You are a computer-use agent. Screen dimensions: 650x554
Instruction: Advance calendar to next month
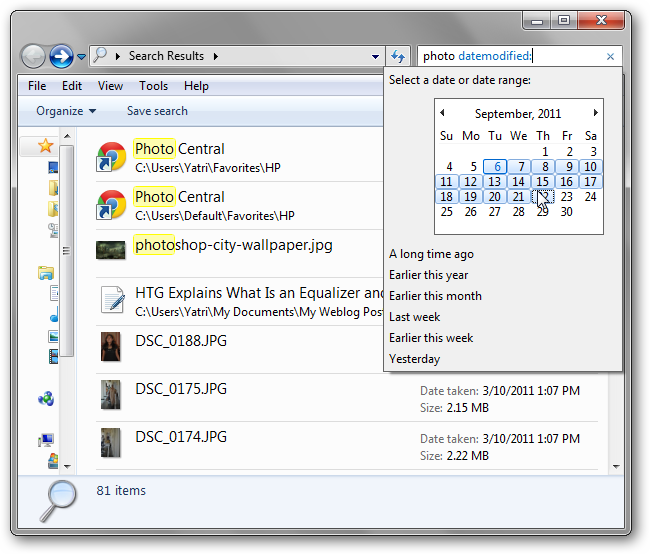click(x=596, y=113)
